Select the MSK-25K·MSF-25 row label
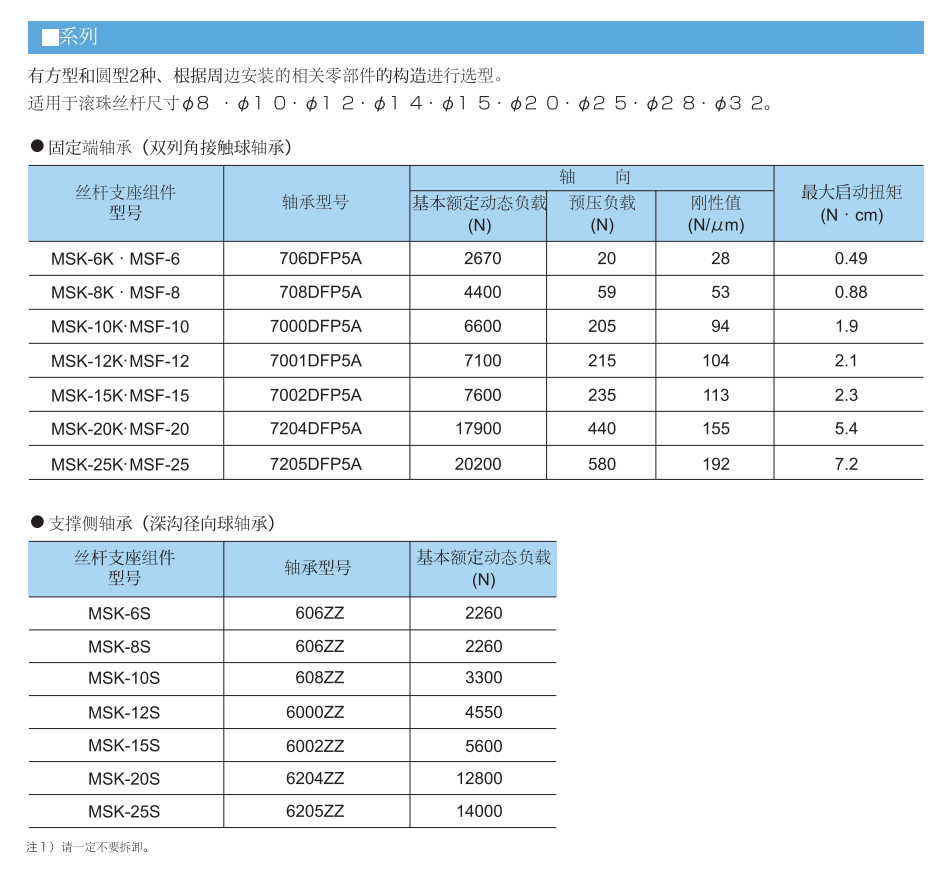 (120, 464)
